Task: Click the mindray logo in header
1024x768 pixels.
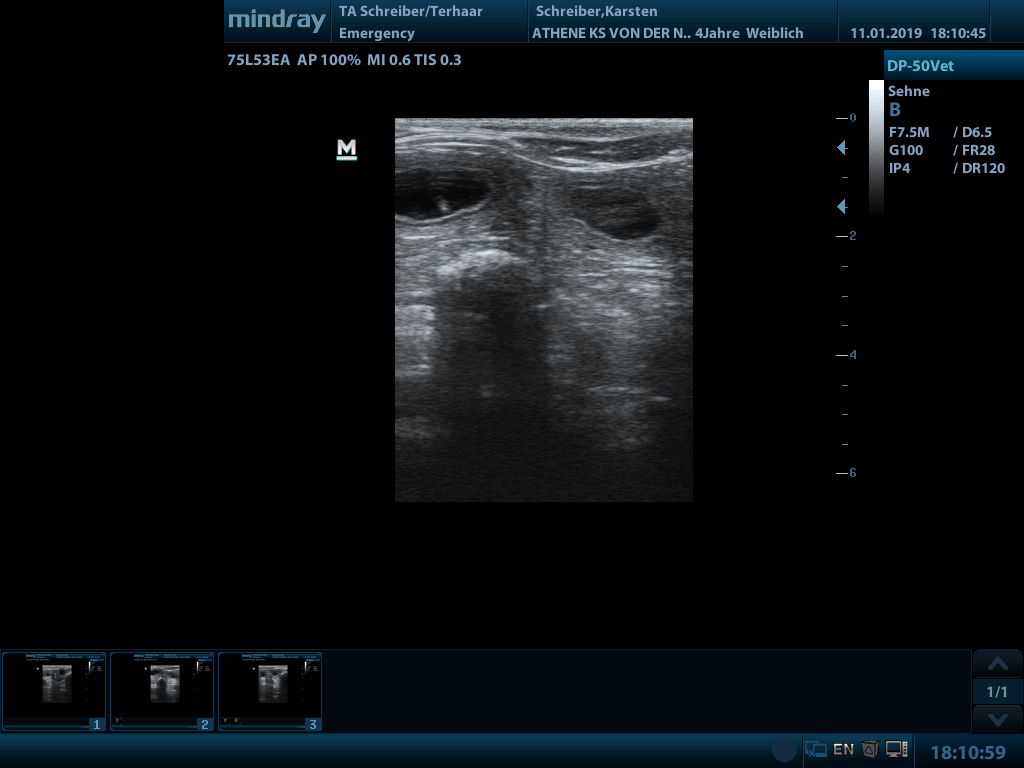Action: 277,21
